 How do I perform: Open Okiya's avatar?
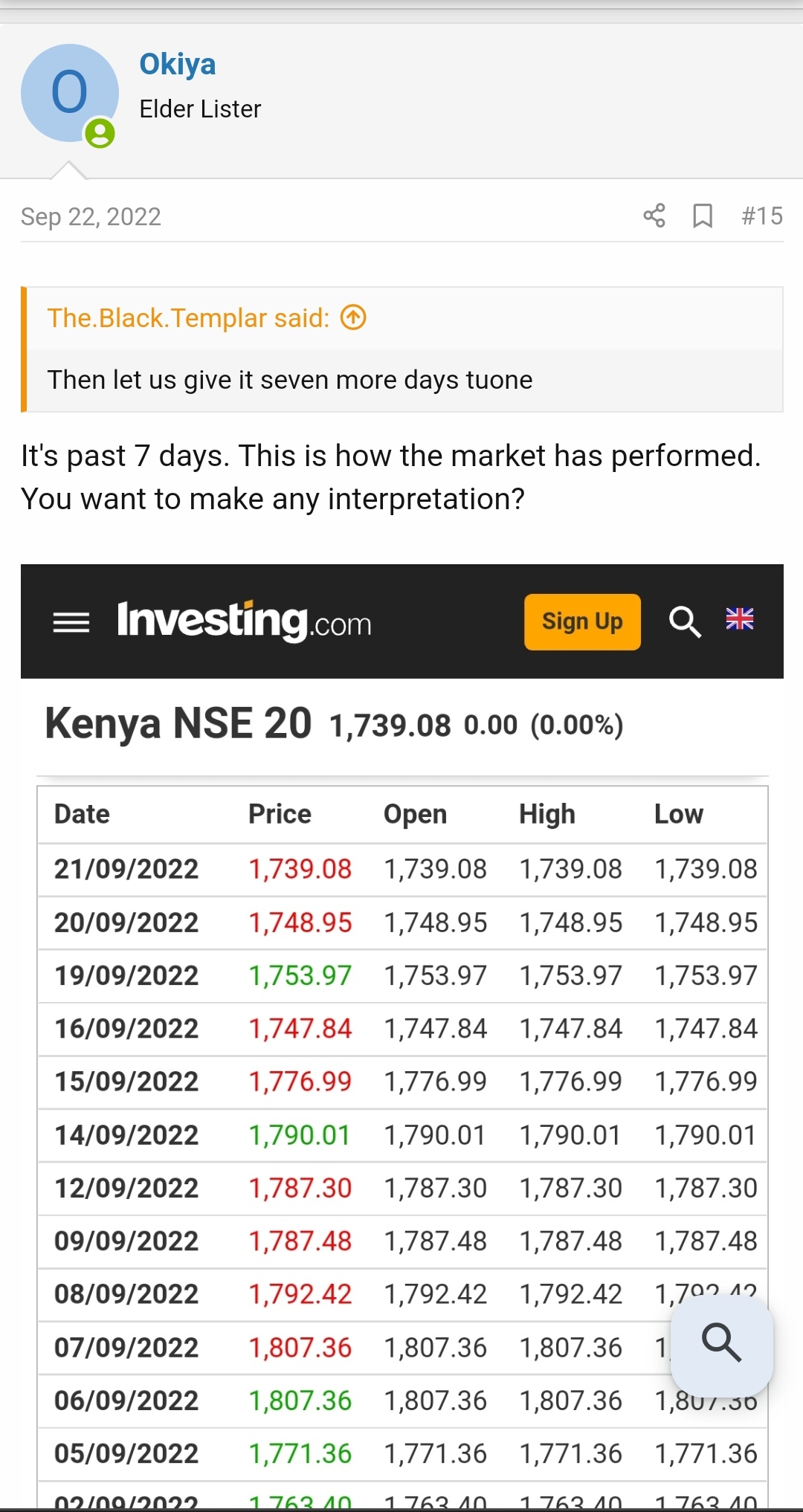pos(69,93)
